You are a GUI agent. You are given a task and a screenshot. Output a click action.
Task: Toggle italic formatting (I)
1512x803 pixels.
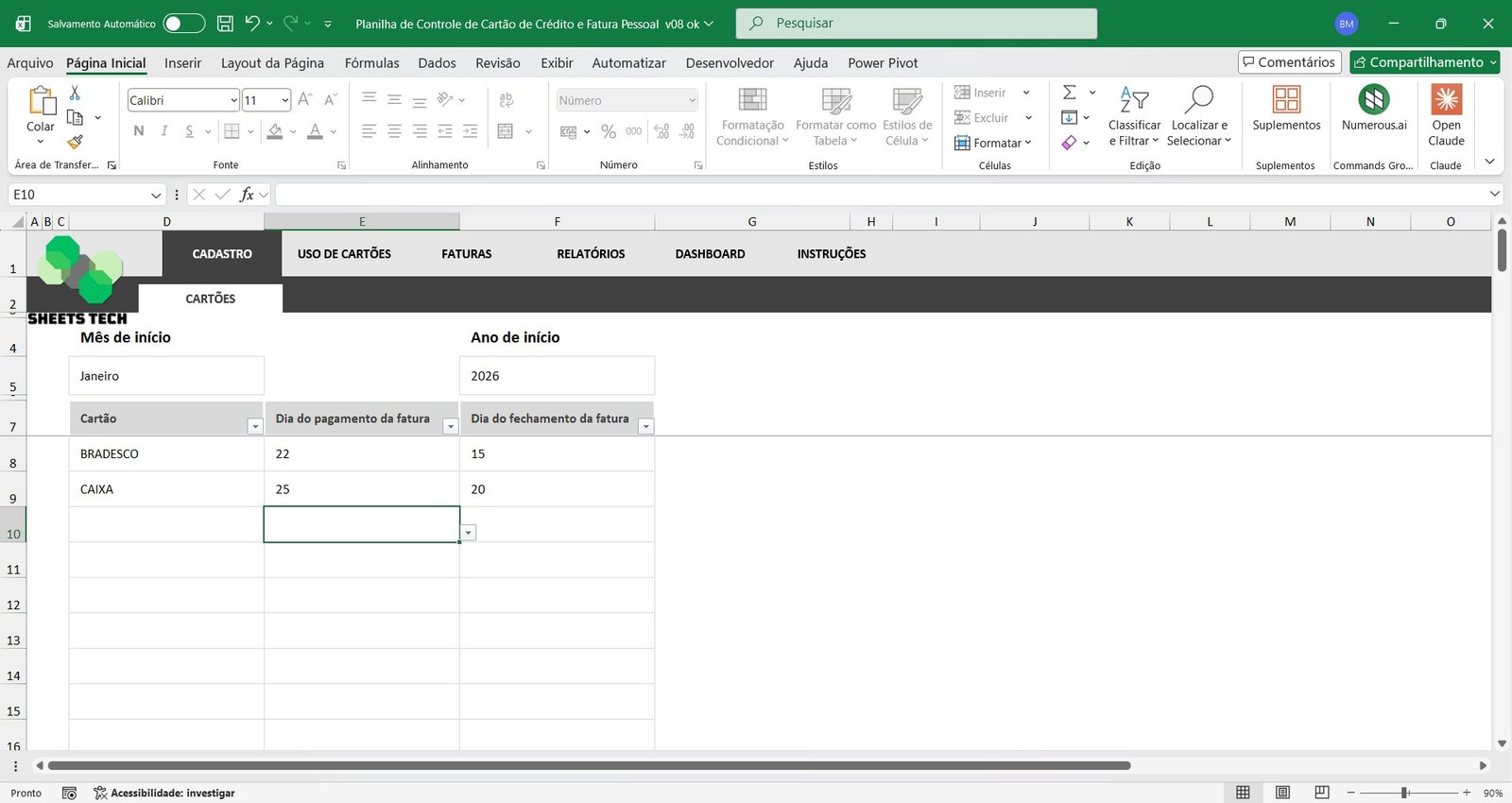click(164, 131)
